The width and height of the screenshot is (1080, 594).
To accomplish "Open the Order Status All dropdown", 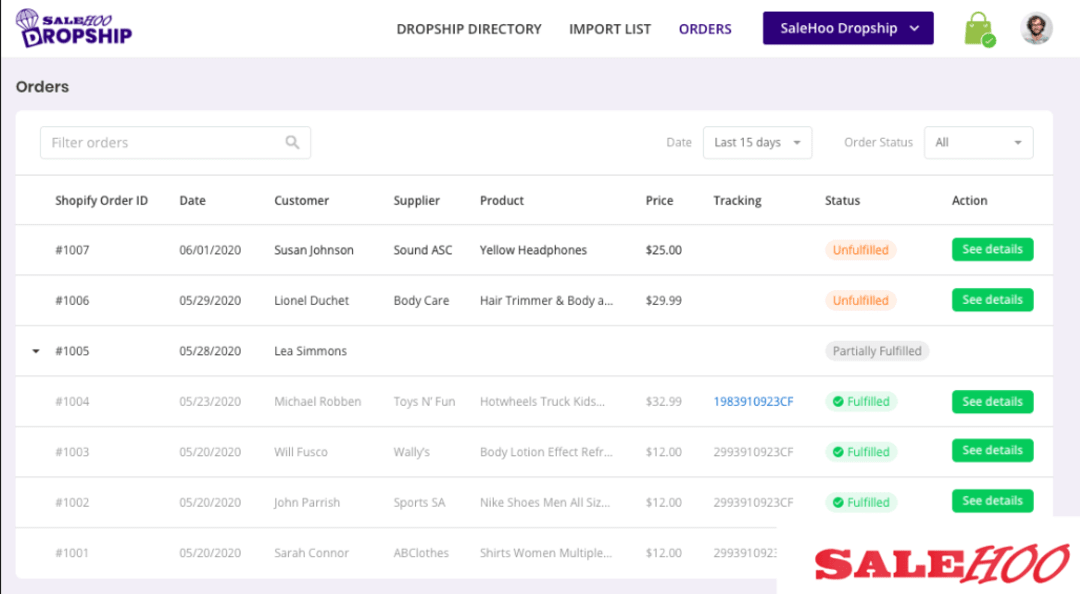I will (x=978, y=142).
